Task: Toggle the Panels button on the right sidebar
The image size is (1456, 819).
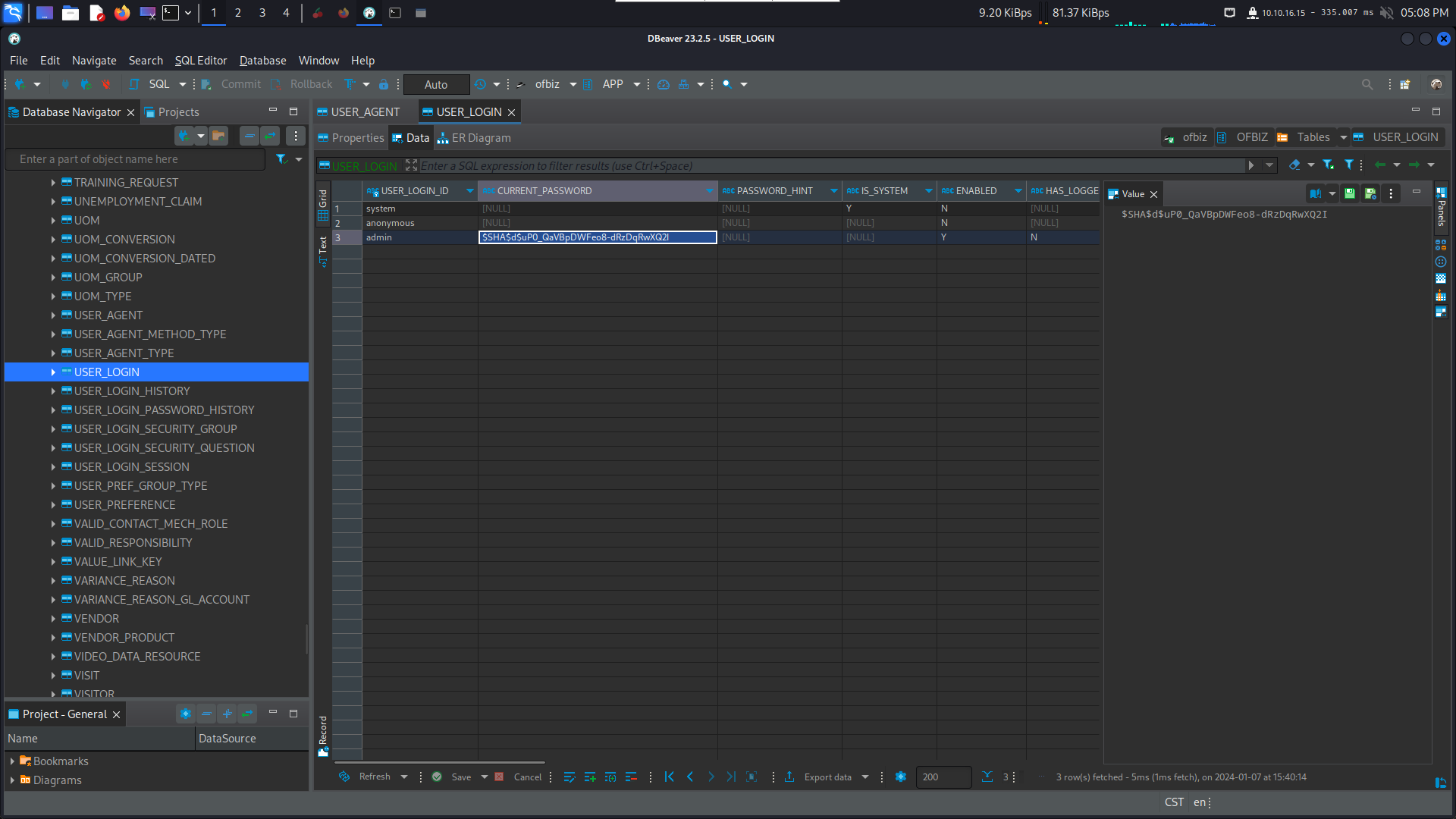Action: [x=1441, y=207]
